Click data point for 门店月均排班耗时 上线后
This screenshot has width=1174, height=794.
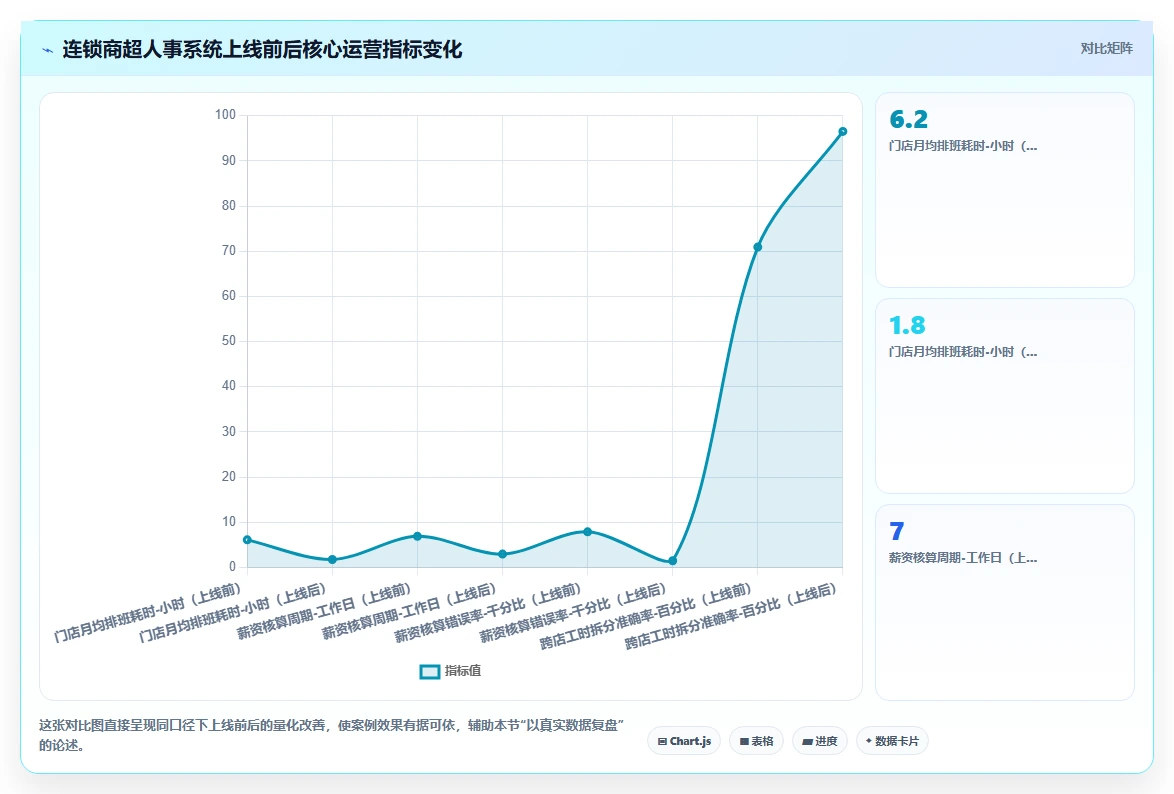coord(332,559)
